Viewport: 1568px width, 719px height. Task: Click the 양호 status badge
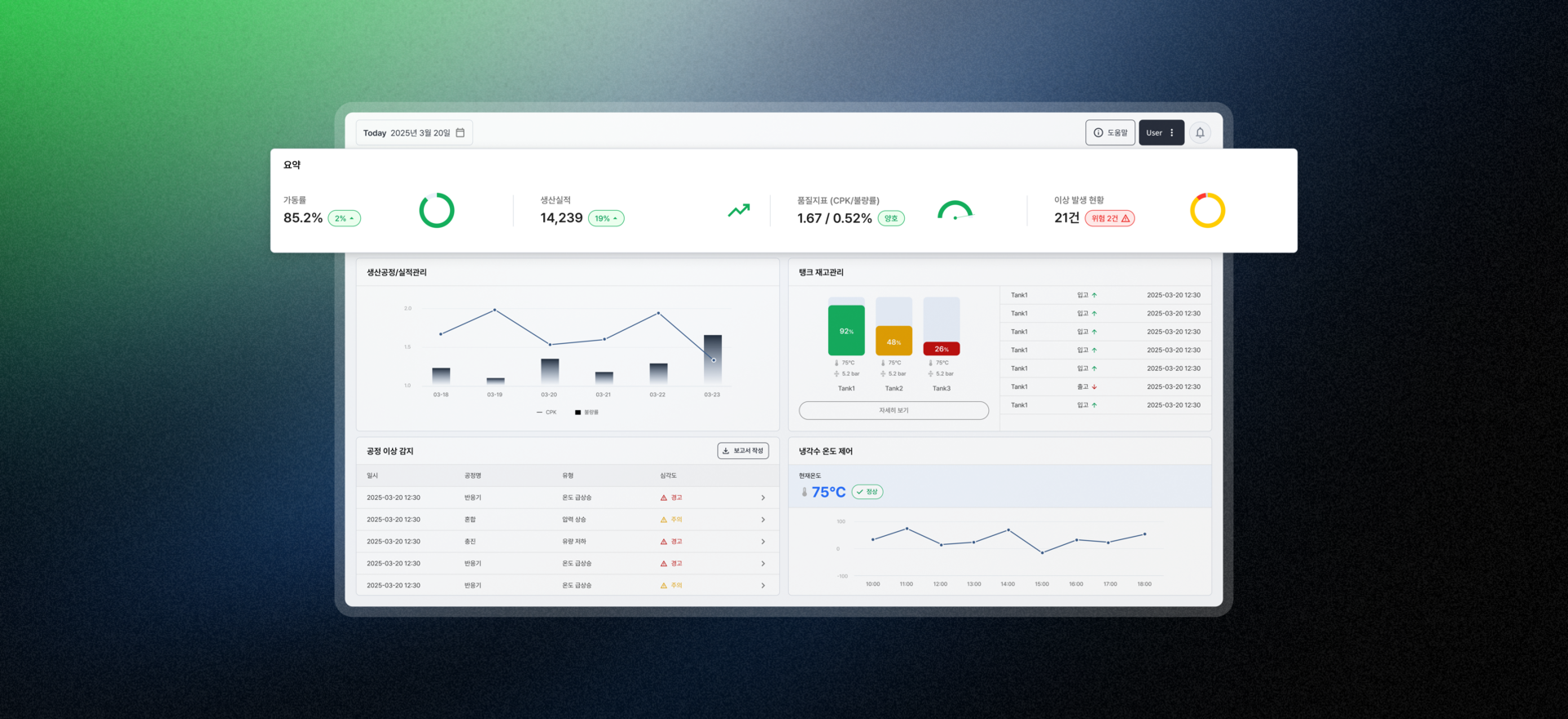coord(891,218)
